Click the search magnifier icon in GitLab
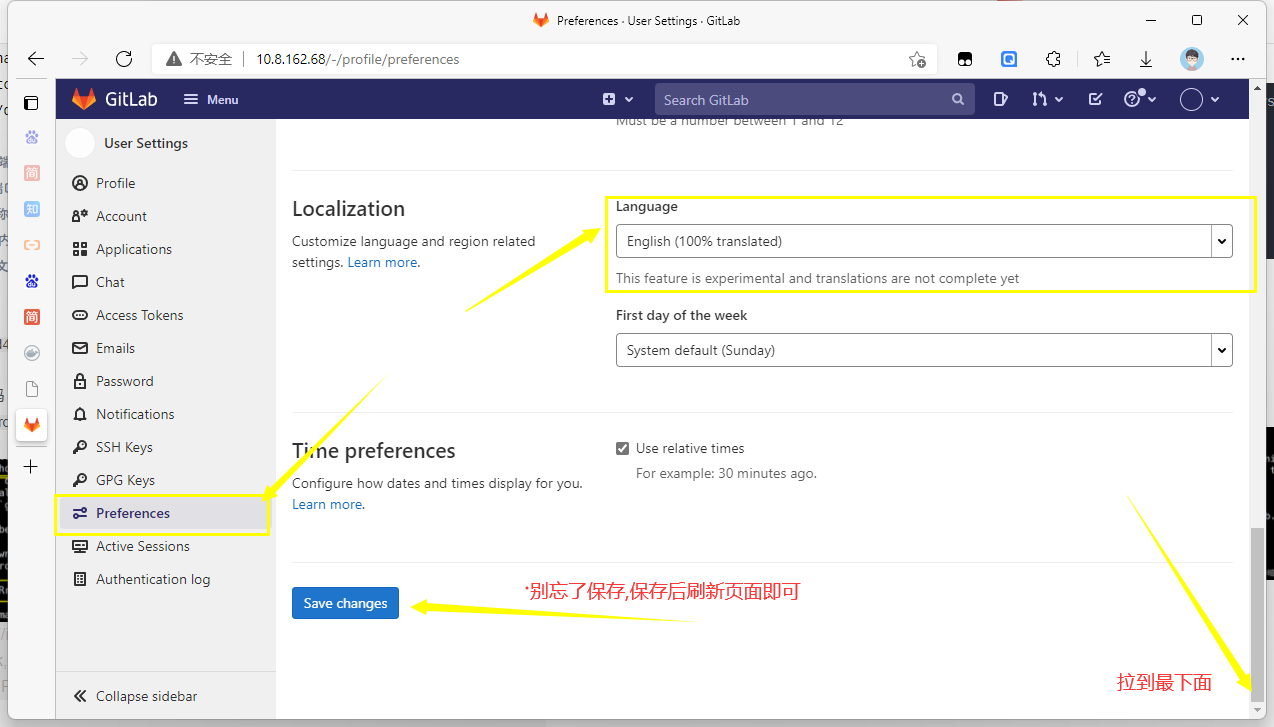This screenshot has width=1274, height=727. [x=958, y=100]
